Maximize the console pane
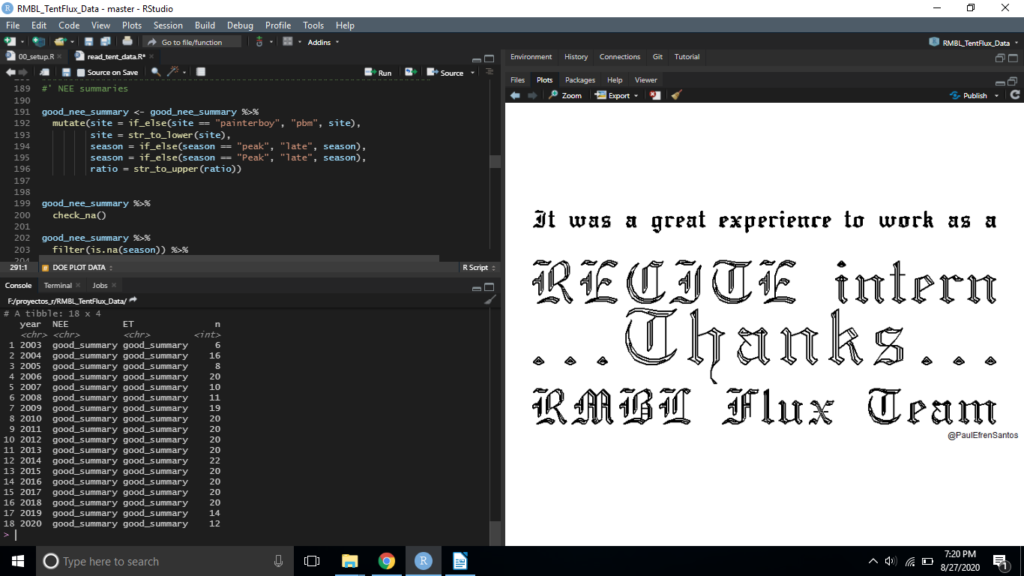Image resolution: width=1024 pixels, height=576 pixels. [x=489, y=287]
